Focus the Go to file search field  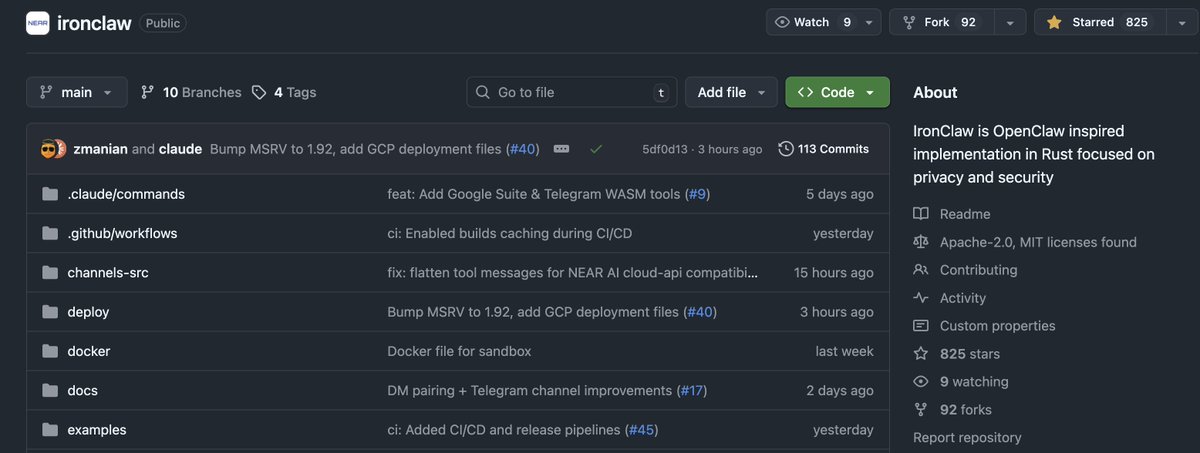(x=571, y=92)
